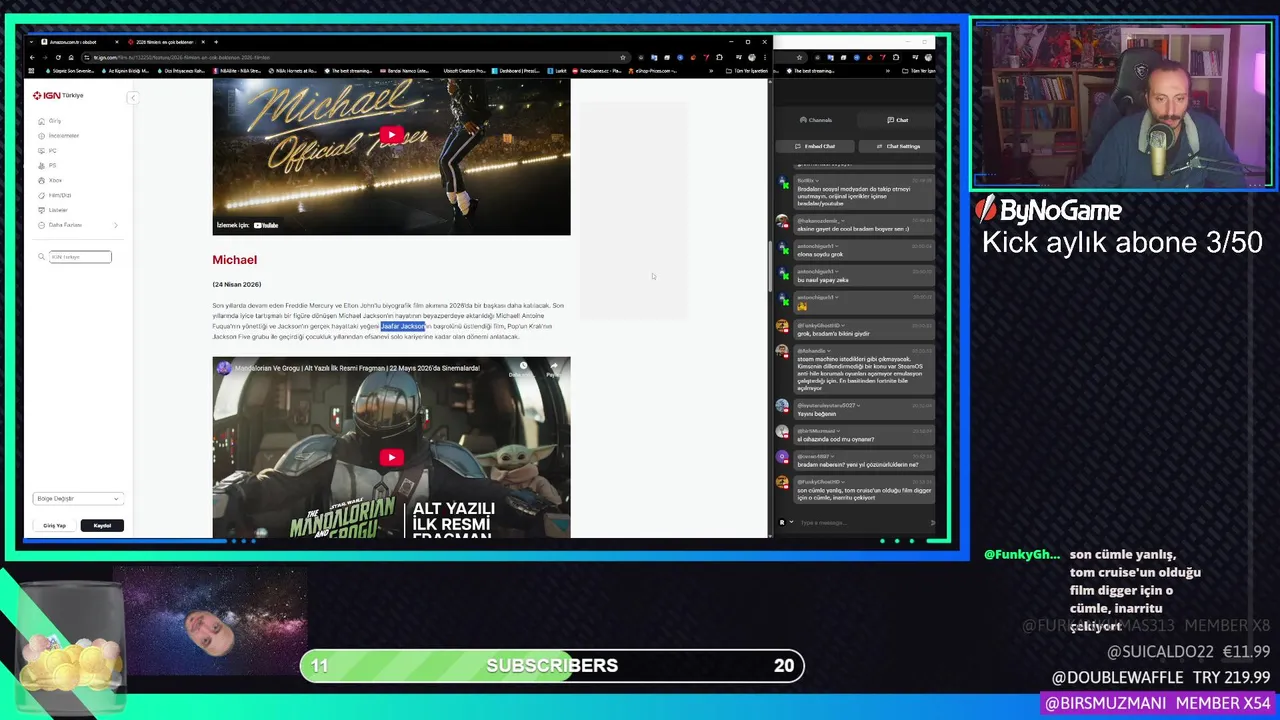Screen dimensions: 1280x720
Task: Open a new browser tab
Action: pyautogui.click(x=216, y=42)
